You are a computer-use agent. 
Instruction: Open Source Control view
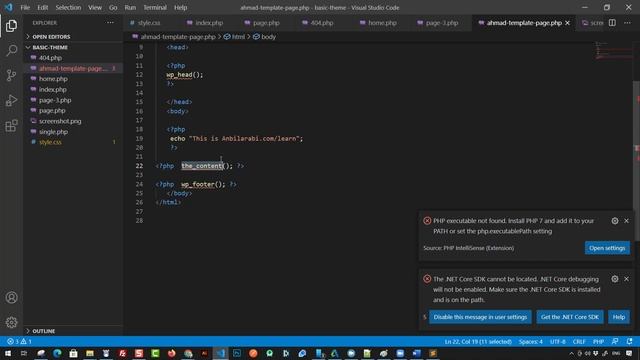pyautogui.click(x=11, y=75)
